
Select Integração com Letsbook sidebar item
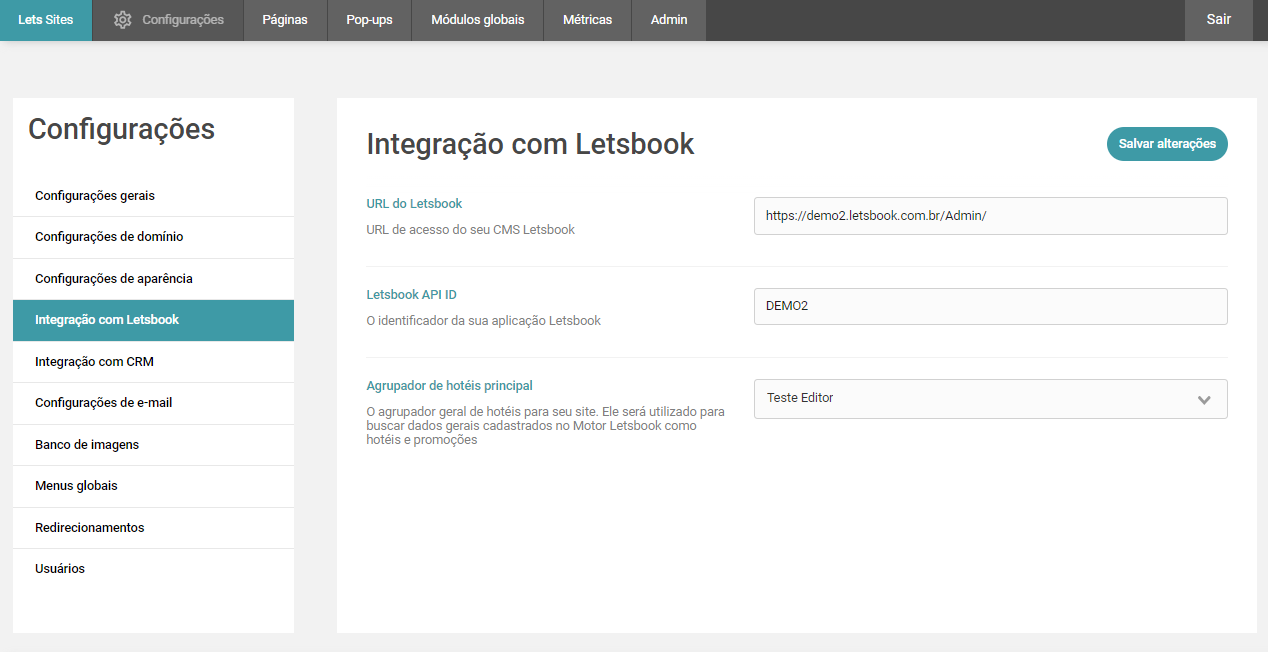153,320
